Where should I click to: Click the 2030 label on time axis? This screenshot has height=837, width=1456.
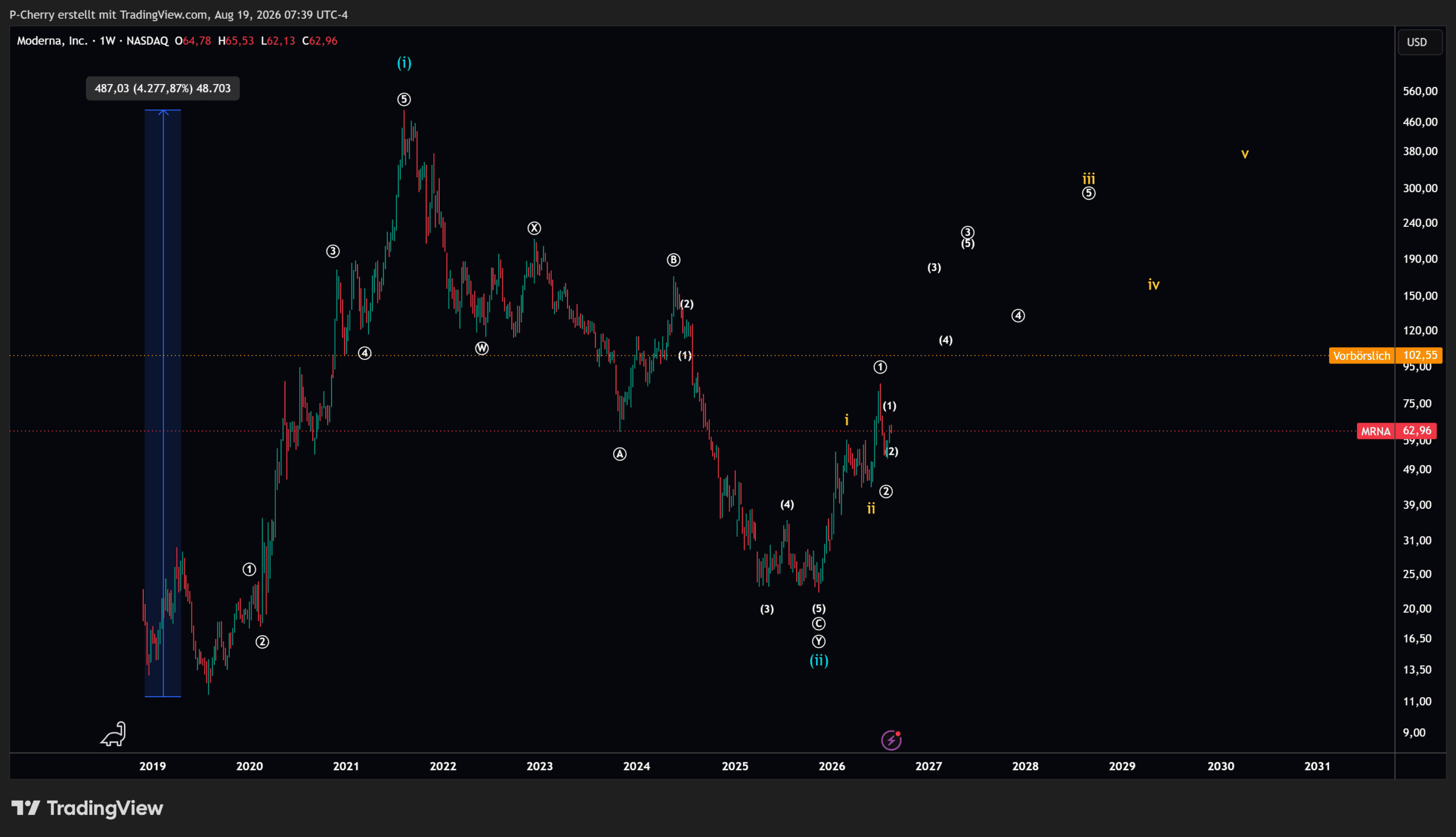(x=1221, y=766)
